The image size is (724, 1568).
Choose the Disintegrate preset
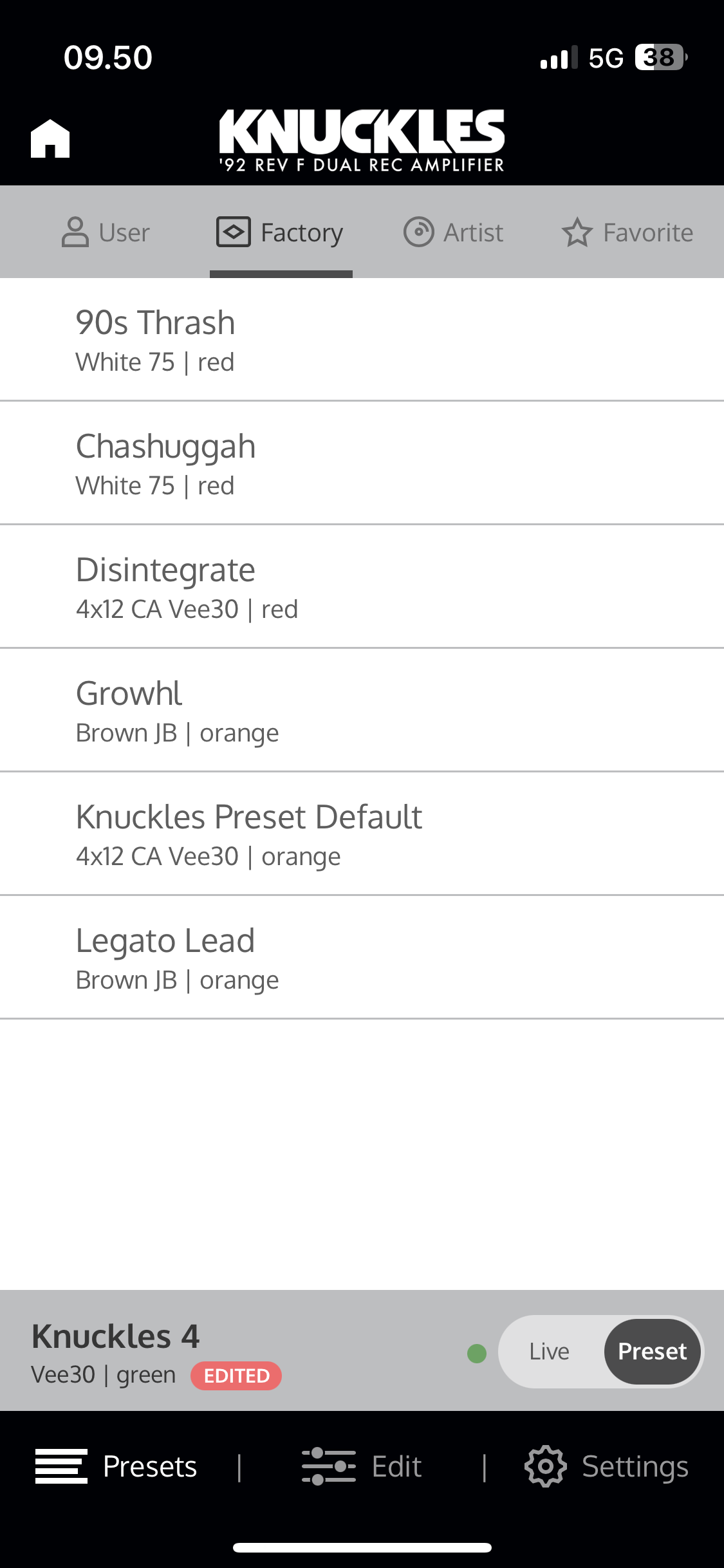[x=362, y=587]
